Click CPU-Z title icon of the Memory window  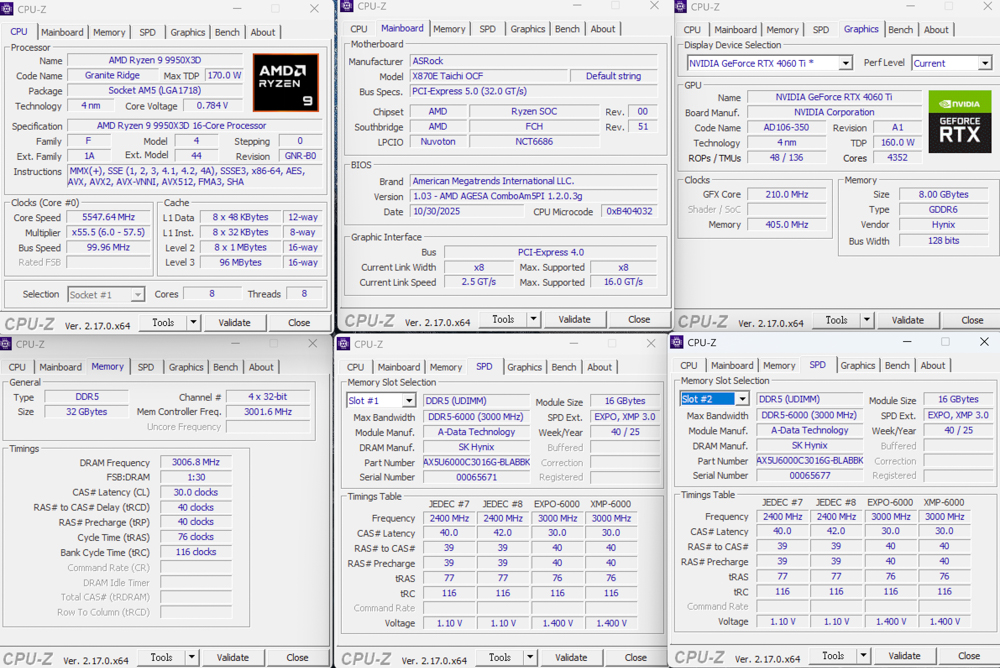[10, 344]
